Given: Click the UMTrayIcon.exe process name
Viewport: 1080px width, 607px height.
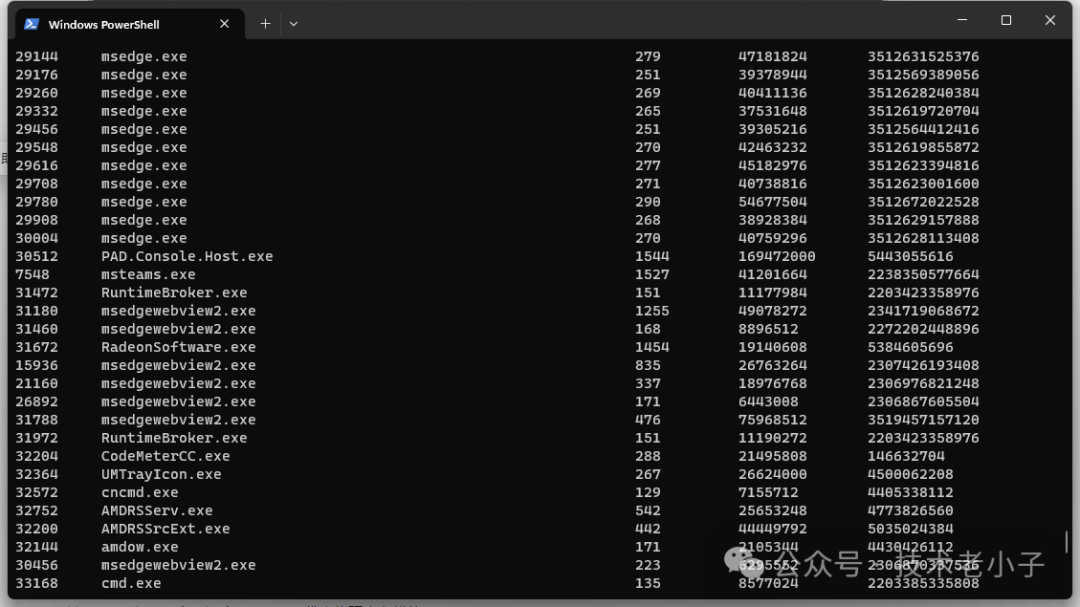Looking at the screenshot, I should click(161, 474).
